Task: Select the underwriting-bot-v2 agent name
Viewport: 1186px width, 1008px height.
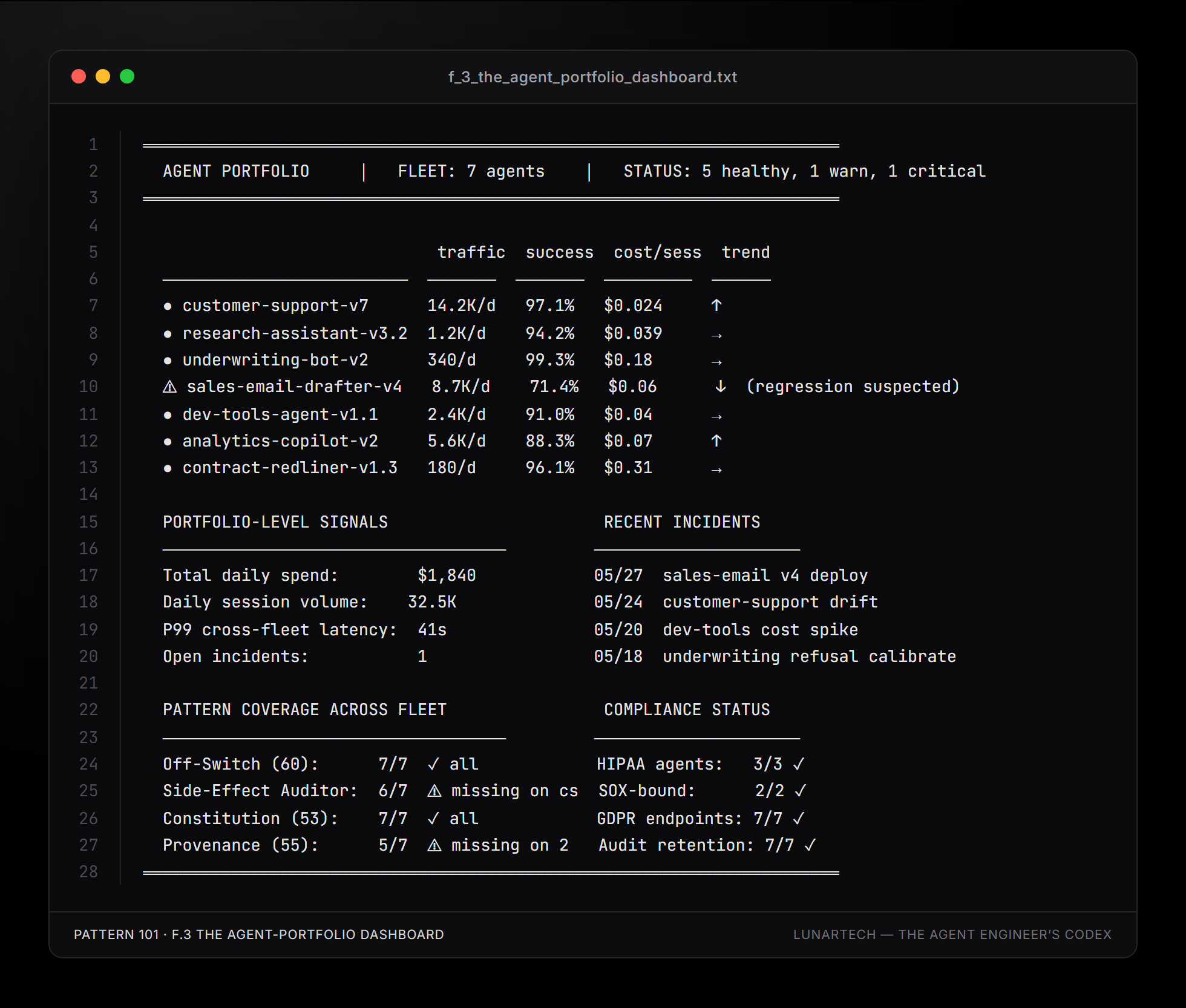Action: click(275, 360)
